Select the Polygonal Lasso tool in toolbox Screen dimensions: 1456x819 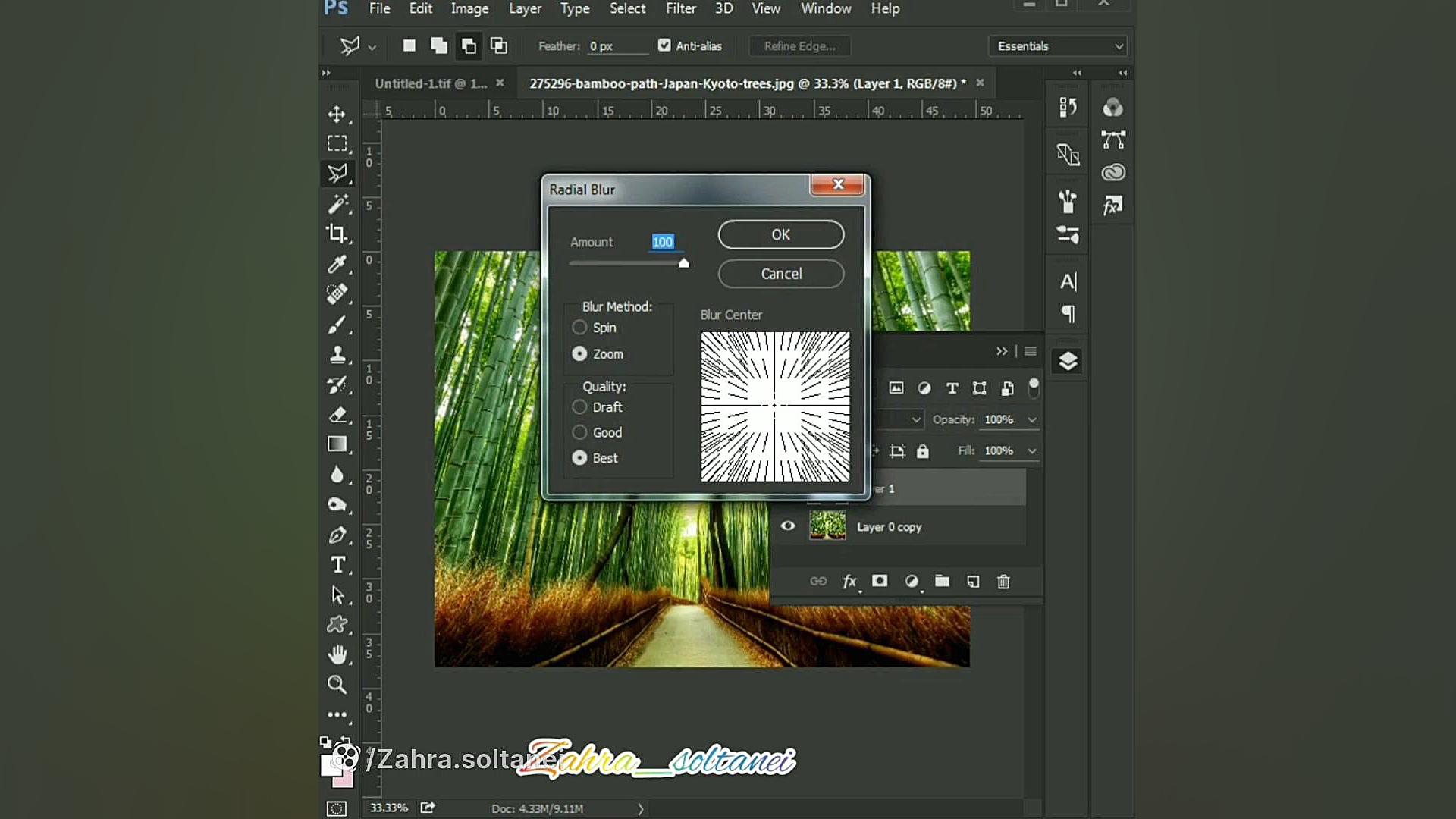(x=337, y=174)
